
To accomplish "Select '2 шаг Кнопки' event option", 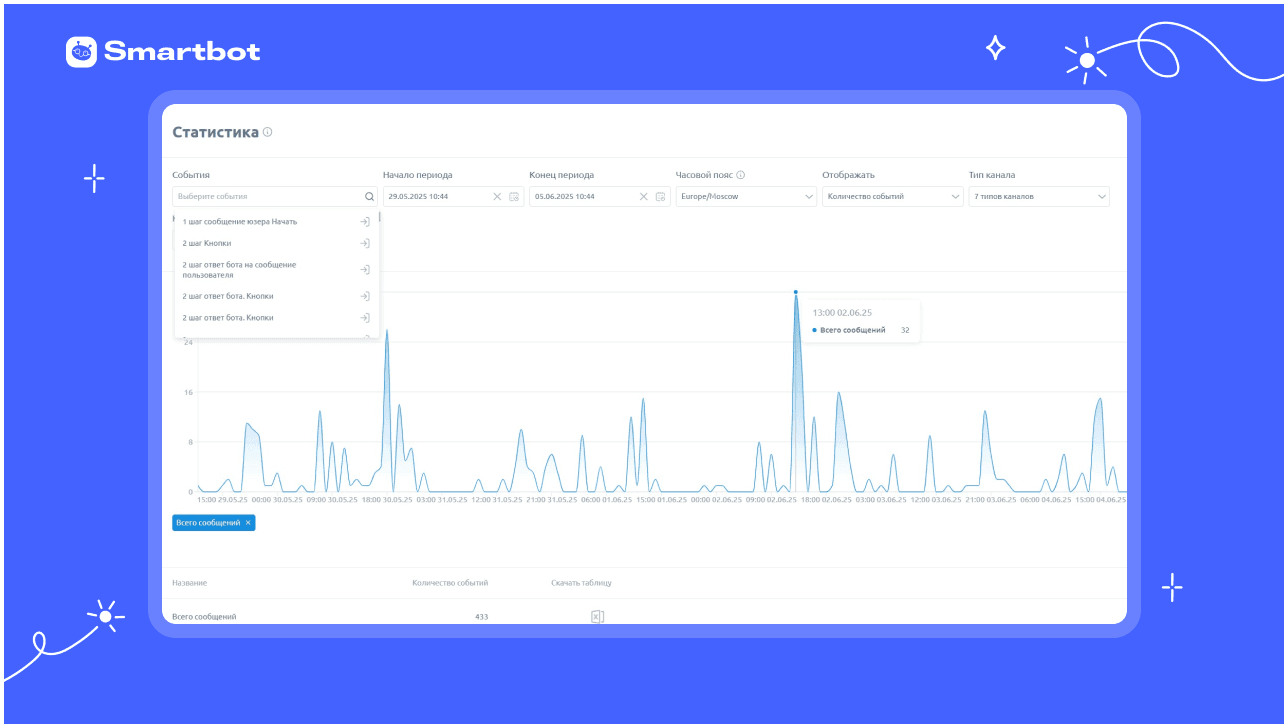I will (x=277, y=243).
